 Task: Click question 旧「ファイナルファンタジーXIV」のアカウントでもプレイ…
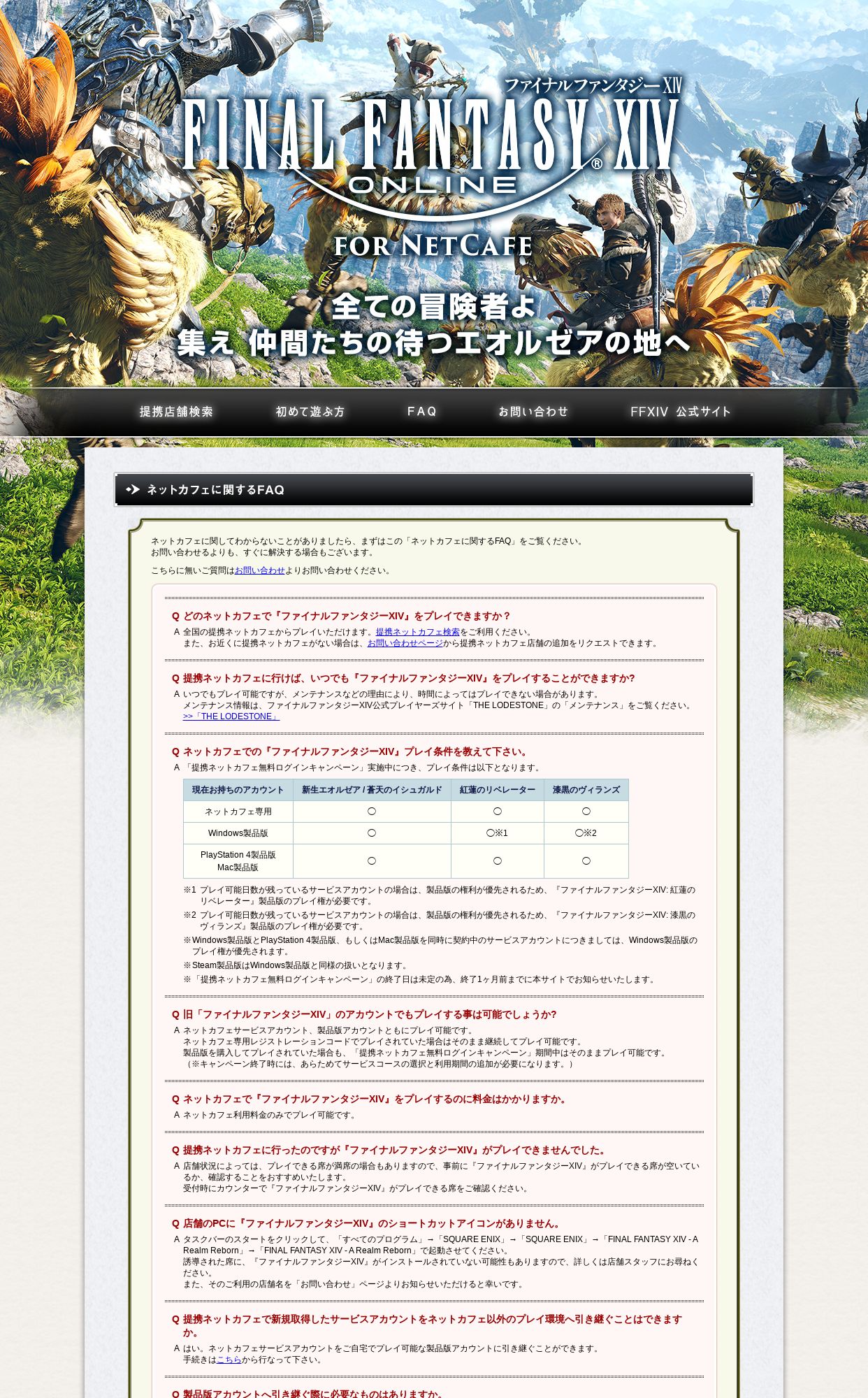[370, 1014]
